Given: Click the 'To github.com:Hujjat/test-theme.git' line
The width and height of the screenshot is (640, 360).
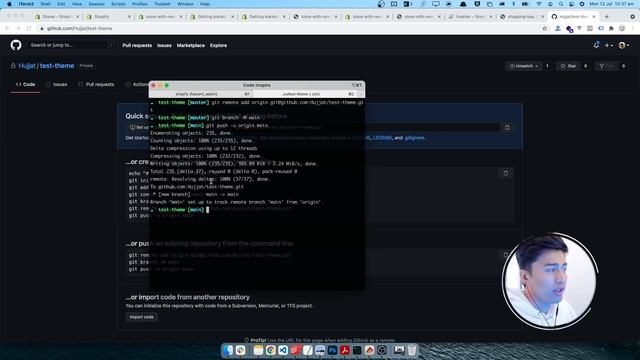Looking at the screenshot, I should click(x=197, y=187).
